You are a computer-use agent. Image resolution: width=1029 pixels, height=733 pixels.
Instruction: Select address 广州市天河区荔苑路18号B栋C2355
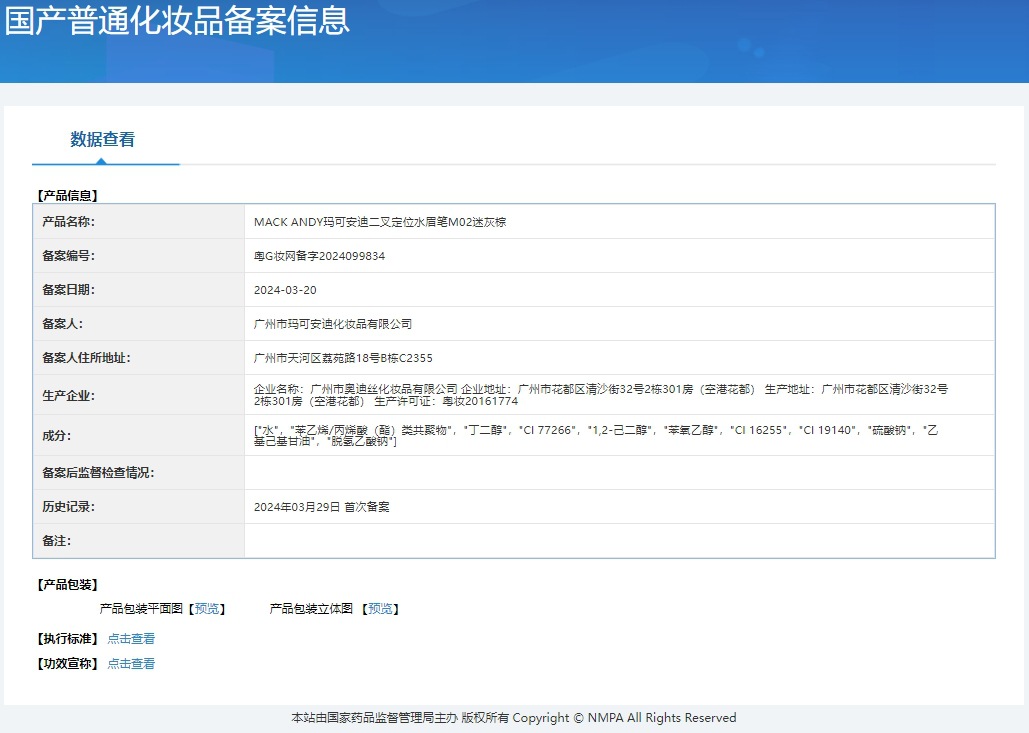pyautogui.click(x=343, y=358)
